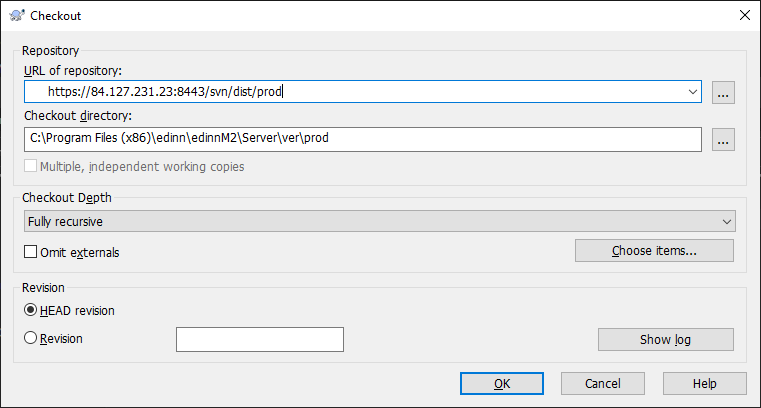Browse for repository URL with ellipsis button
This screenshot has height=408, width=761.
[x=724, y=93]
